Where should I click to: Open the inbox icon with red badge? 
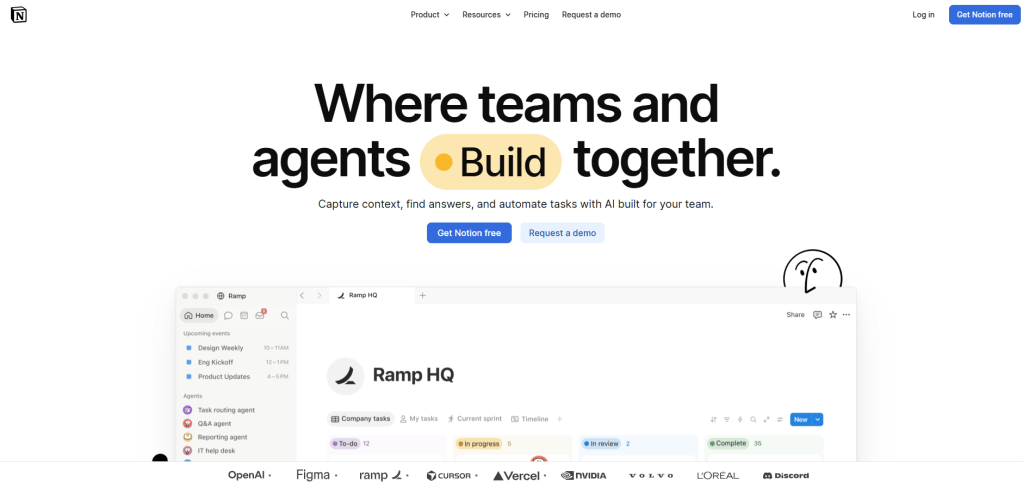(x=260, y=315)
